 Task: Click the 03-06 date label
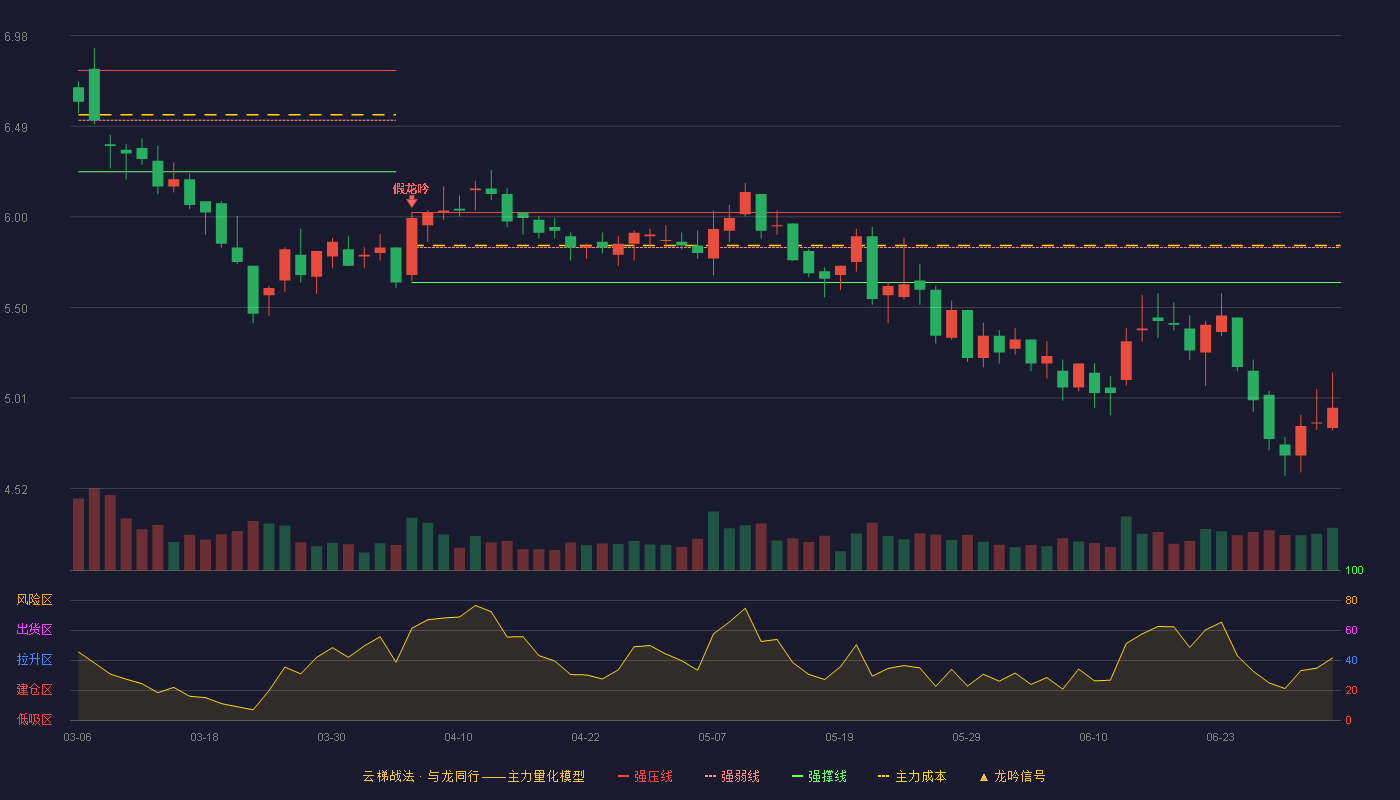(x=77, y=737)
